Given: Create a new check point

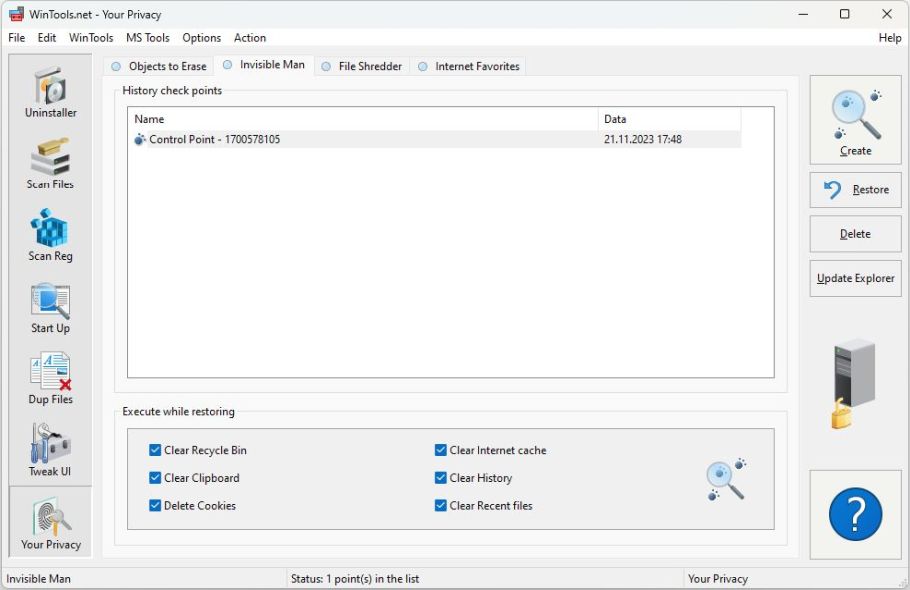Looking at the screenshot, I should tap(855, 121).
